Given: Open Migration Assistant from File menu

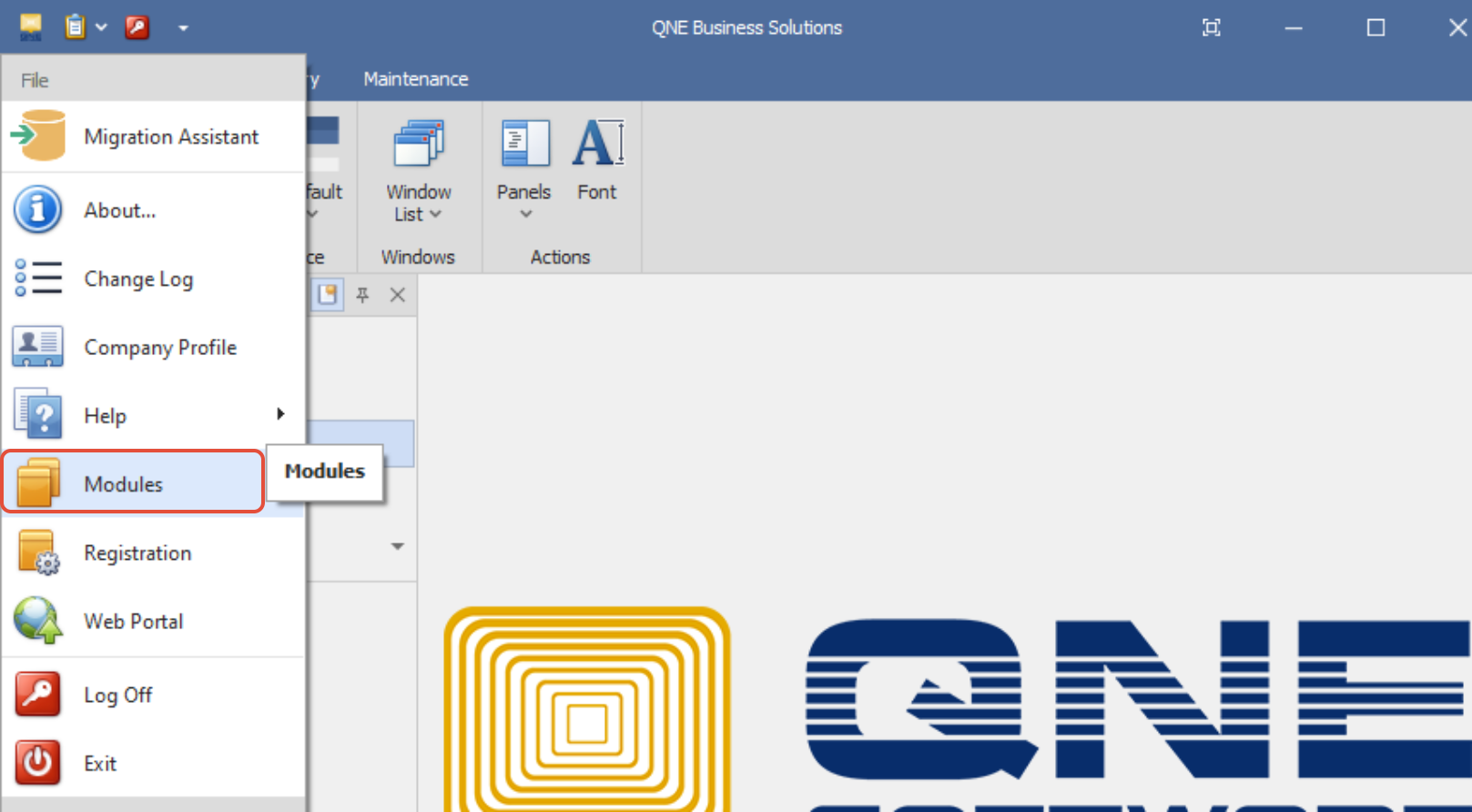Looking at the screenshot, I should coord(153,137).
